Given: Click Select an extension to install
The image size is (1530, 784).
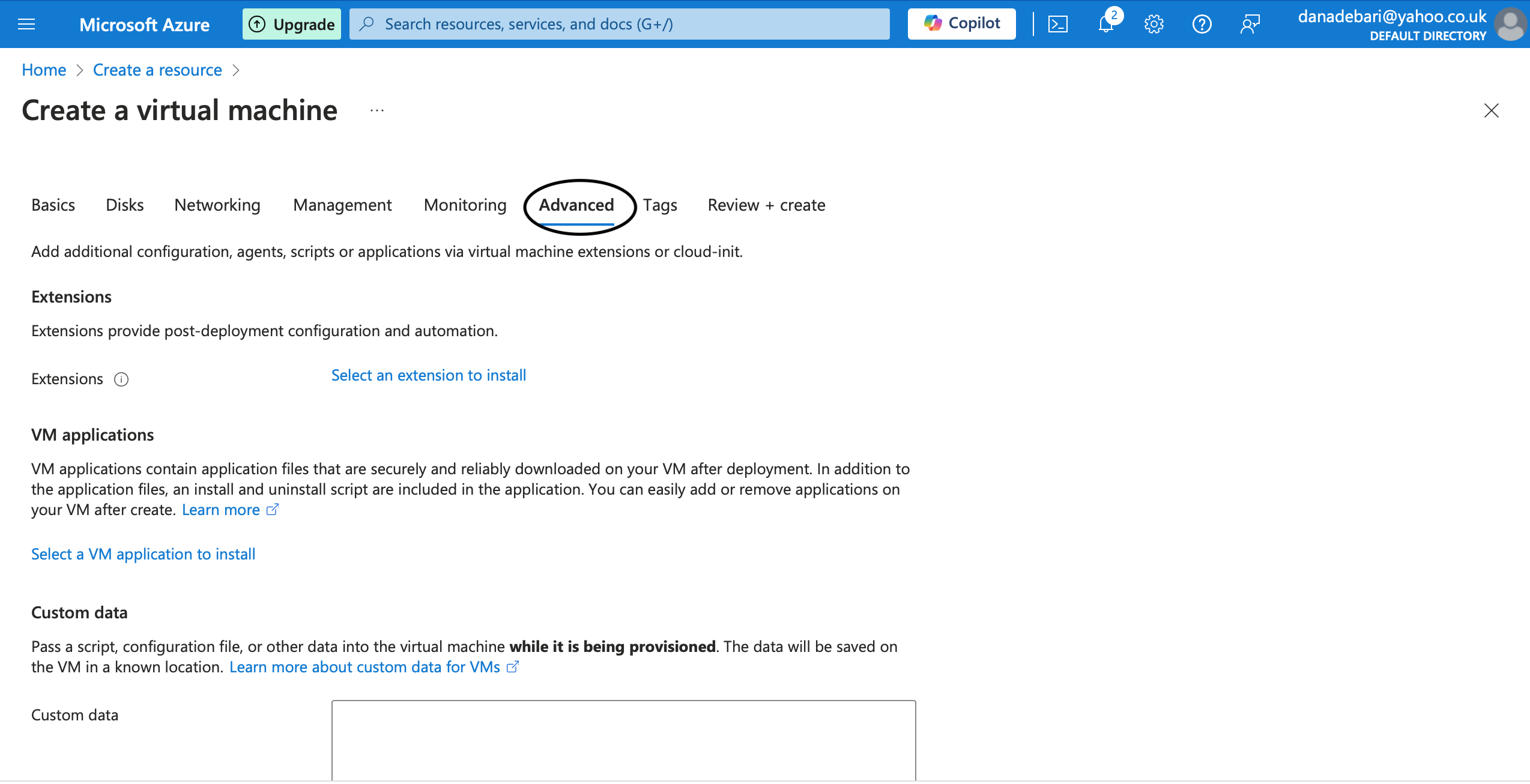Looking at the screenshot, I should point(429,375).
